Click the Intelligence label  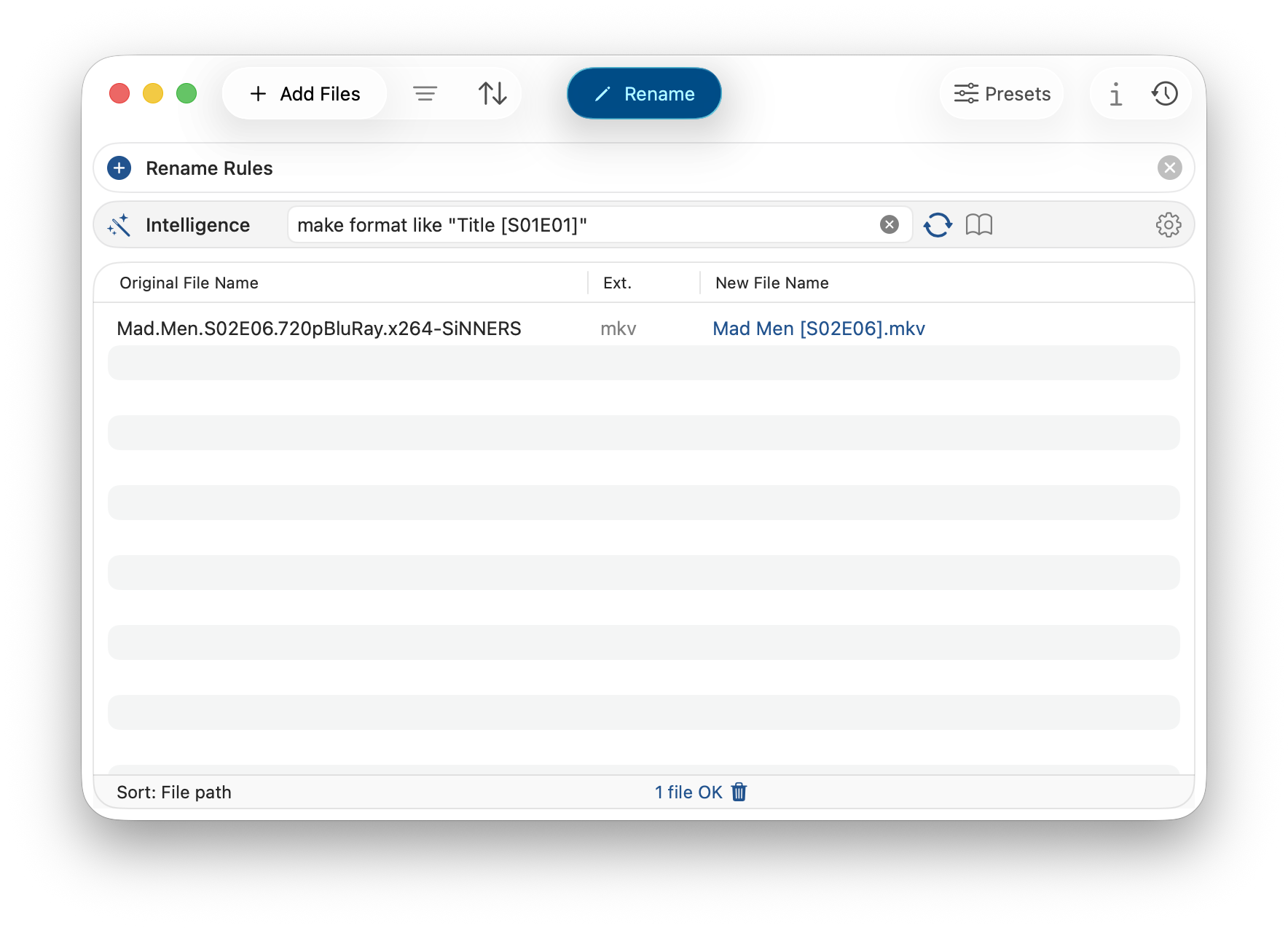[x=197, y=225]
